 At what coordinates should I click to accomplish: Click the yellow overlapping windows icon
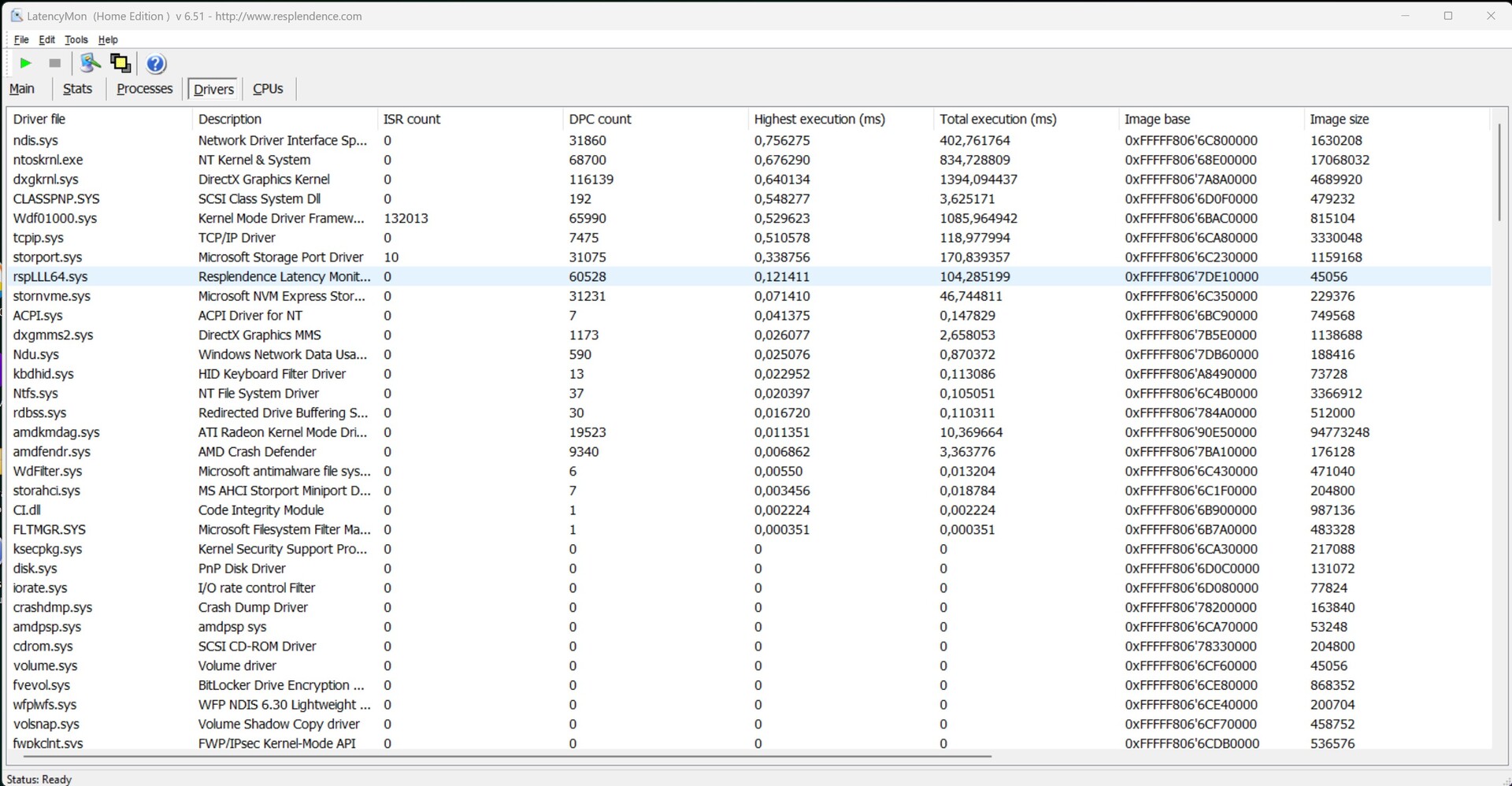(120, 63)
